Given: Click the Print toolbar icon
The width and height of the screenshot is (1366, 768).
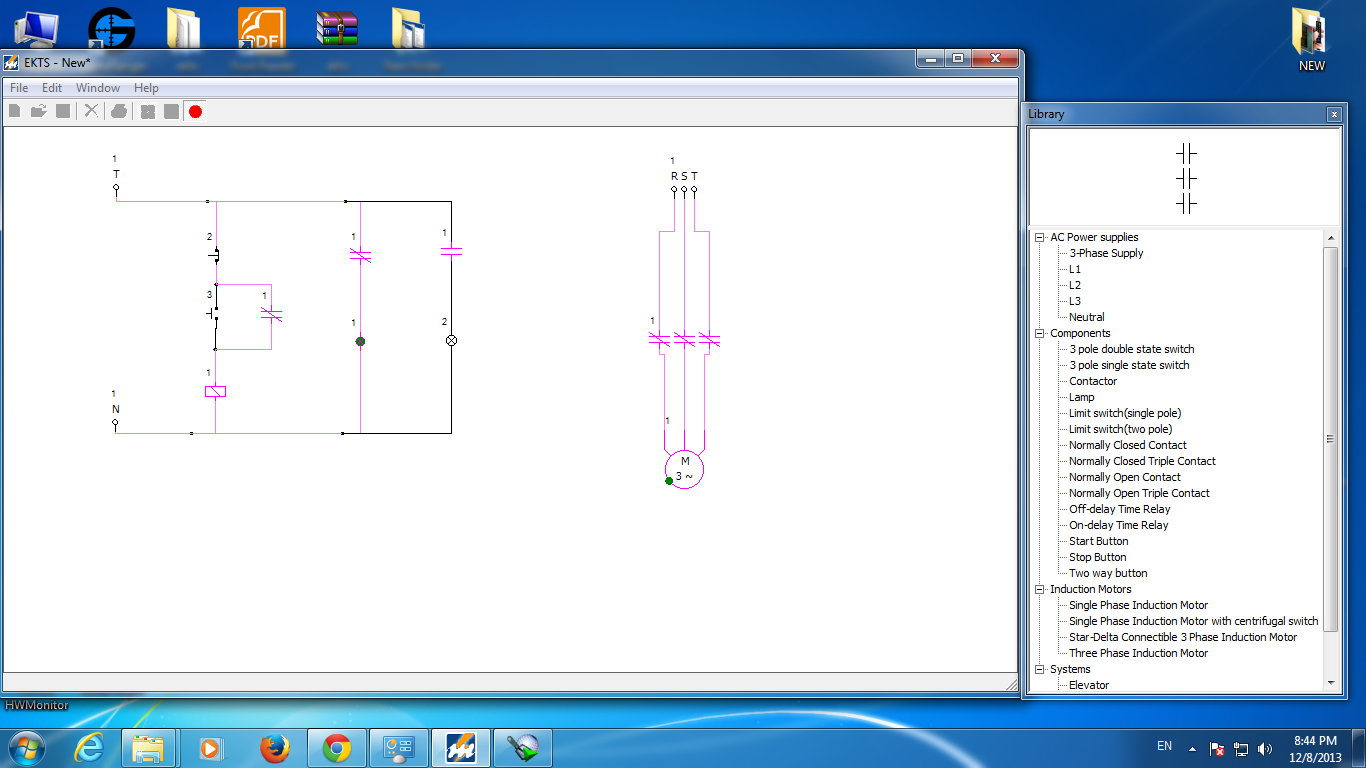Looking at the screenshot, I should (x=119, y=111).
